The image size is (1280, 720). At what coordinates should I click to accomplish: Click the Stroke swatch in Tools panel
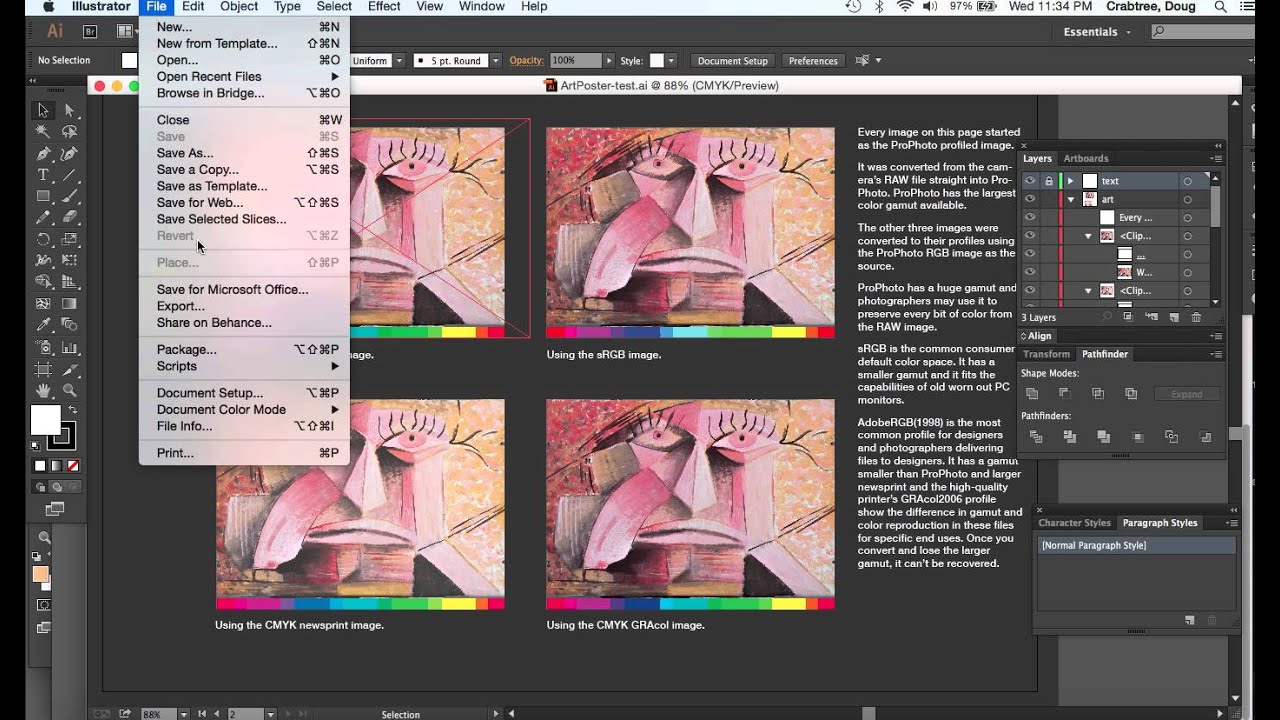pos(62,435)
